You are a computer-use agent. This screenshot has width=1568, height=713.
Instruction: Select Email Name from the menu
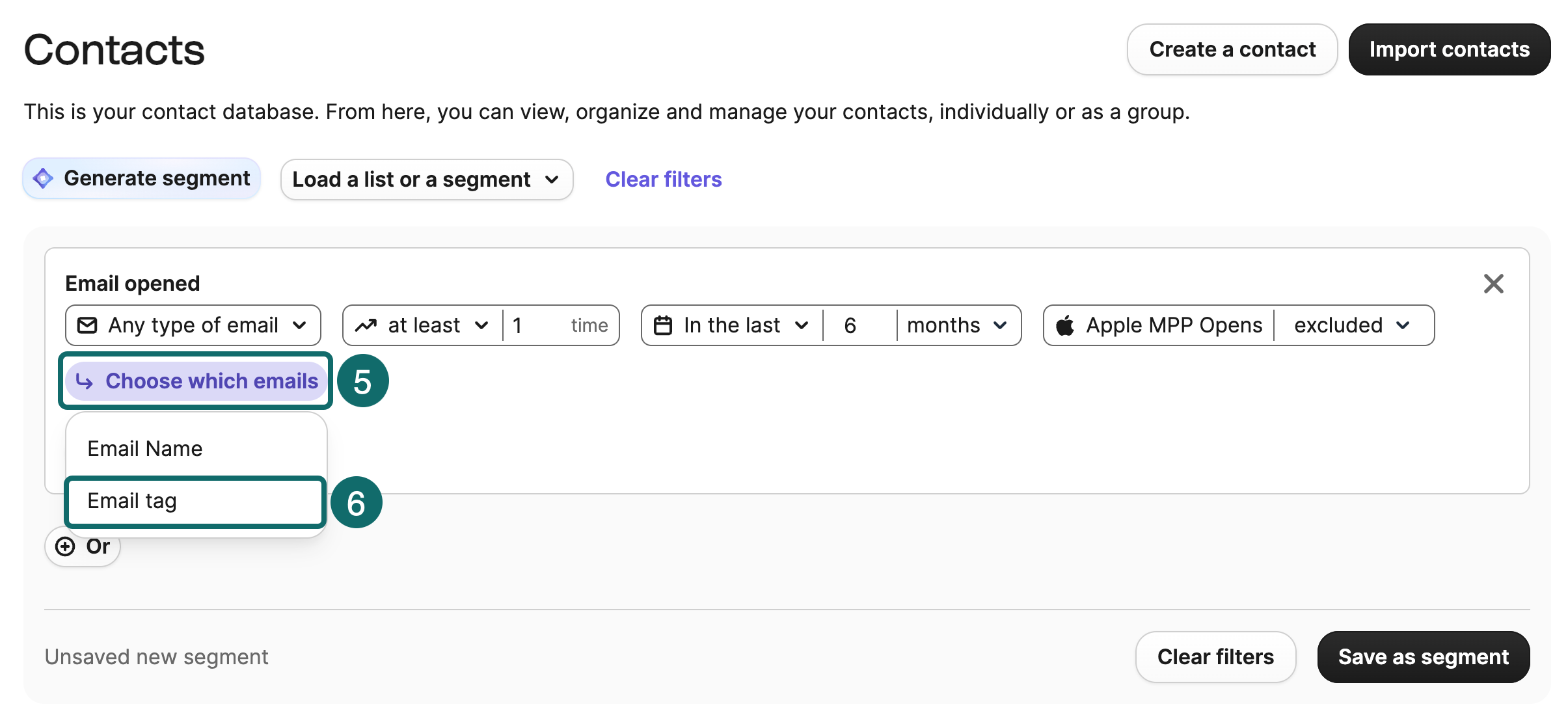[145, 449]
